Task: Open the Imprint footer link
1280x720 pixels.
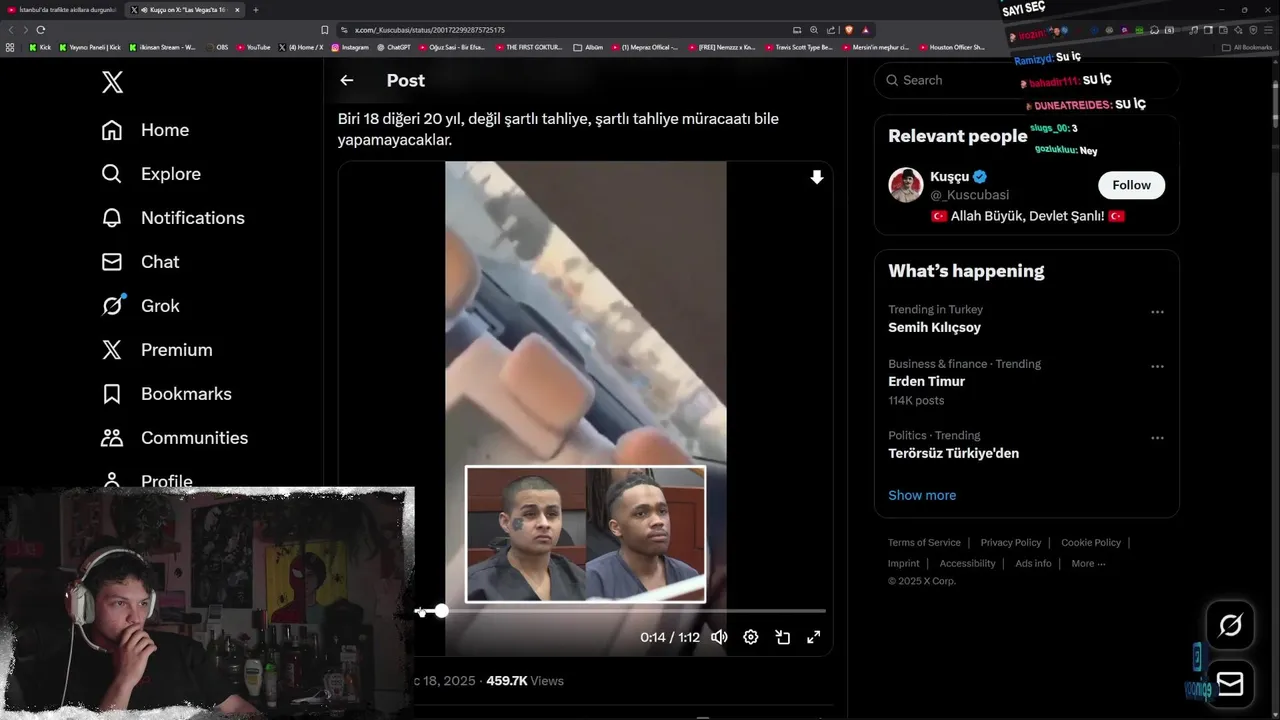Action: (904, 564)
